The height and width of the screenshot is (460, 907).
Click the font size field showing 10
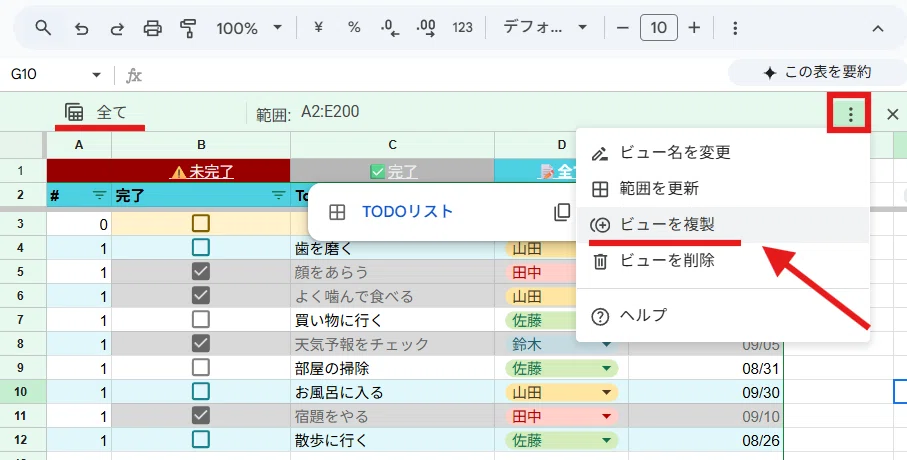point(659,27)
